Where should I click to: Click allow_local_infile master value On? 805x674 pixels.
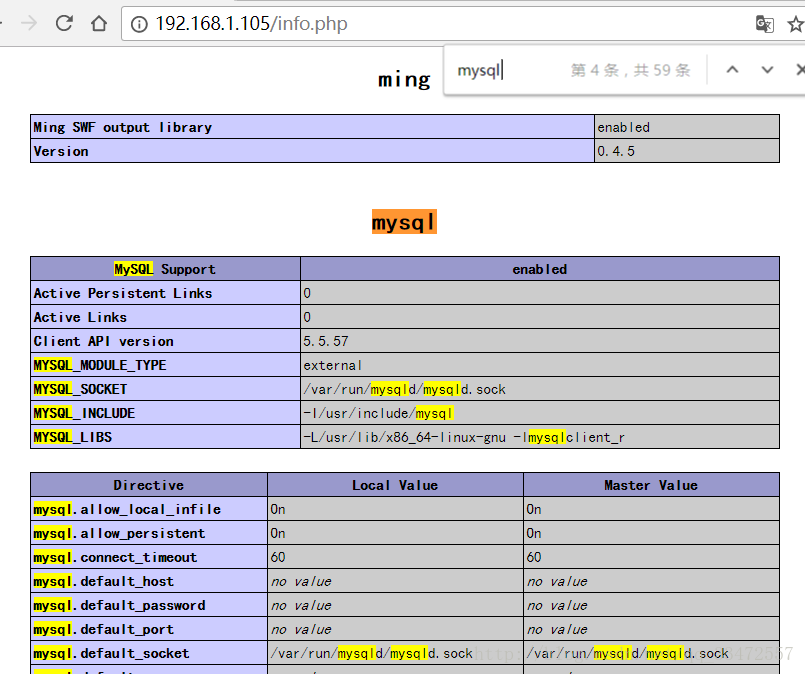pyautogui.click(x=533, y=509)
